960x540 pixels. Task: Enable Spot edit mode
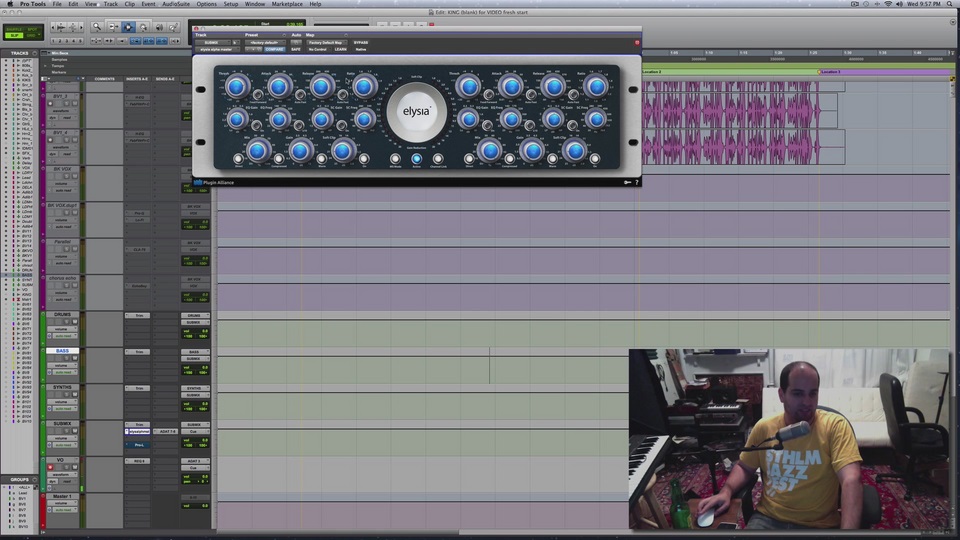(x=32, y=29)
